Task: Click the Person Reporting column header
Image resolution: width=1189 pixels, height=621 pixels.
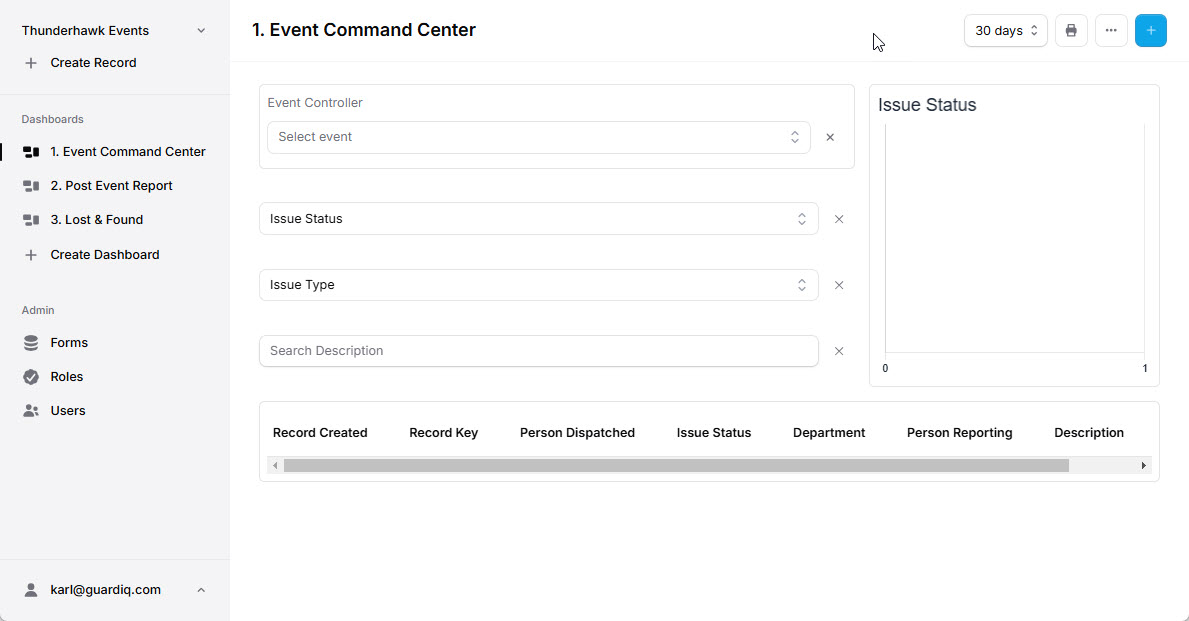Action: [x=959, y=433]
